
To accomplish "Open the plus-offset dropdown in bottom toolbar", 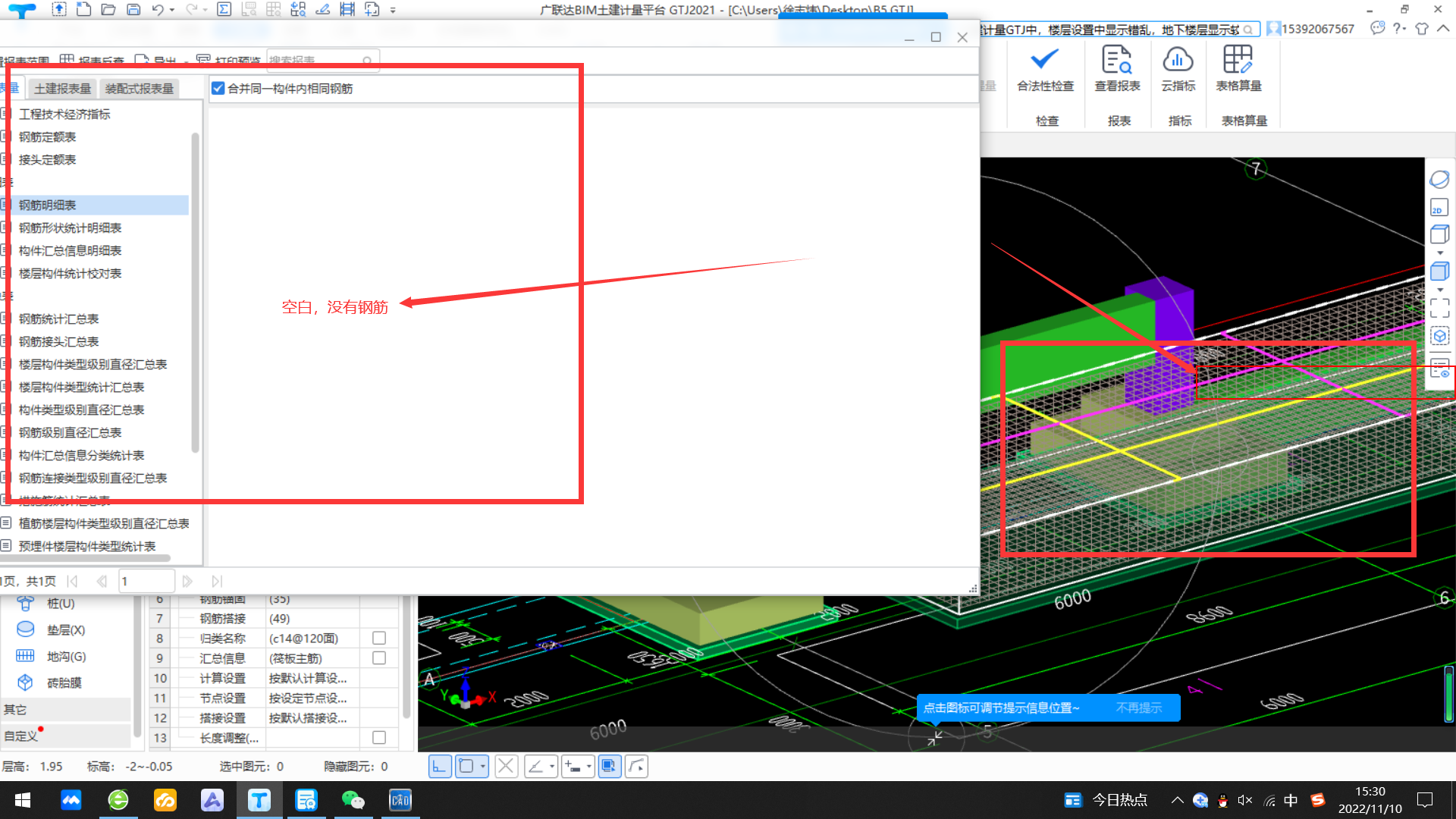I will [589, 767].
